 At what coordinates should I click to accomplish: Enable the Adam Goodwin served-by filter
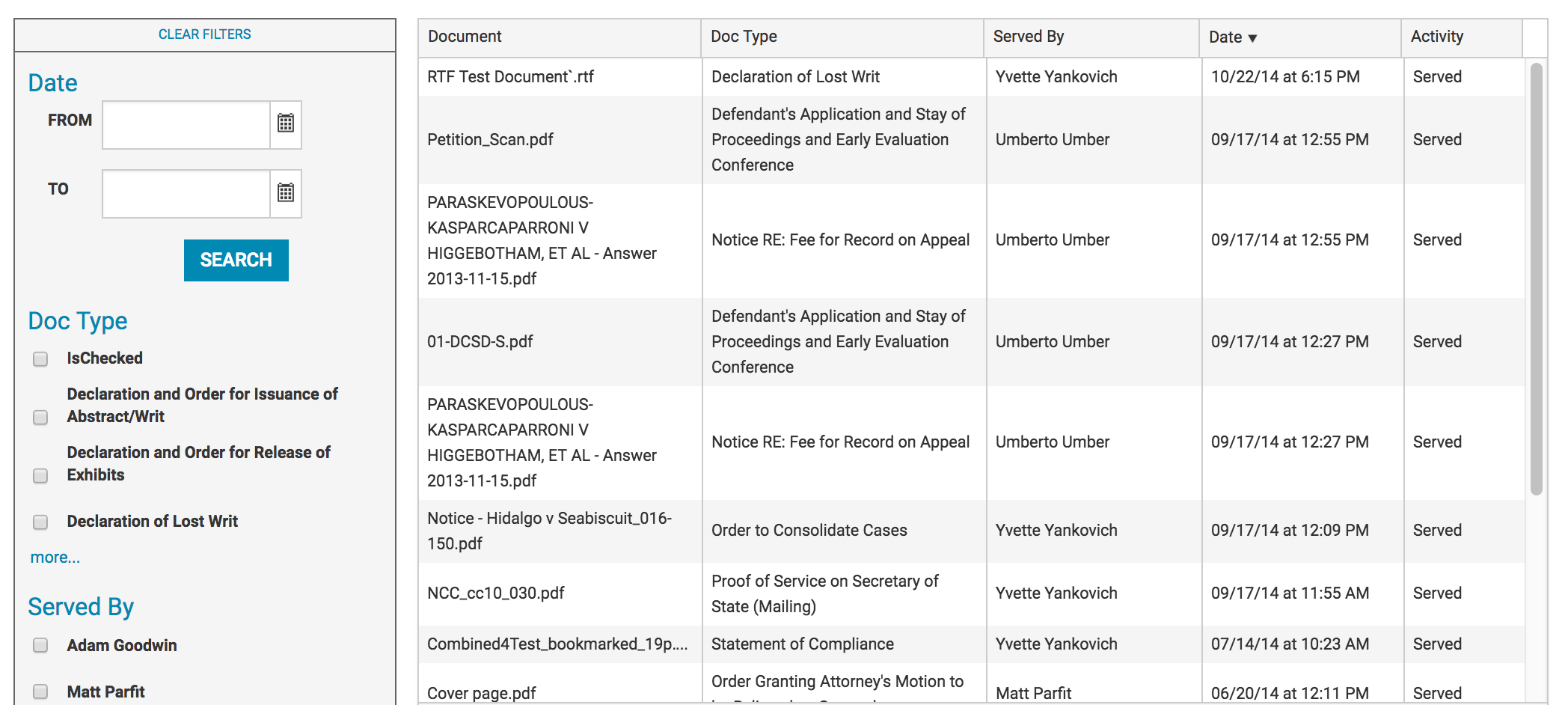tap(40, 645)
